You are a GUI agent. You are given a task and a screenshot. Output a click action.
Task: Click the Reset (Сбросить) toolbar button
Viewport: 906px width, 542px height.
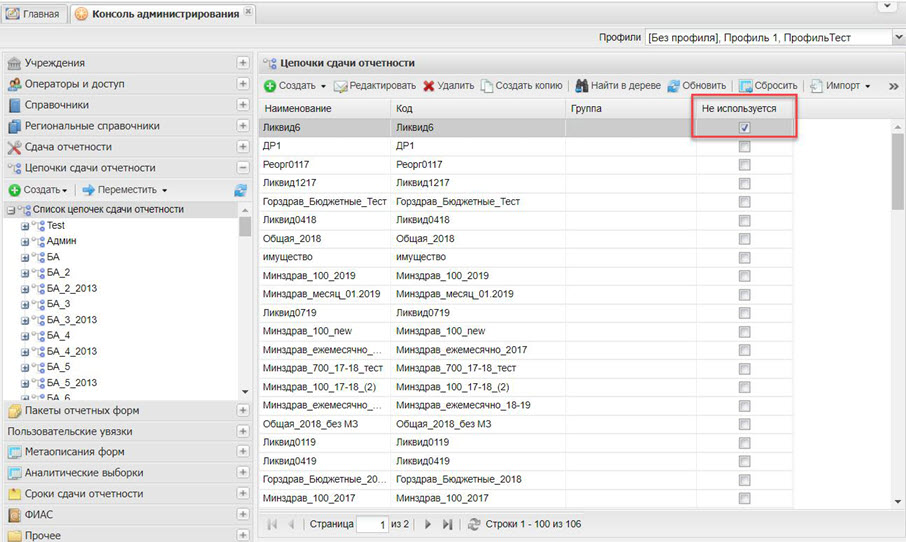point(745,86)
